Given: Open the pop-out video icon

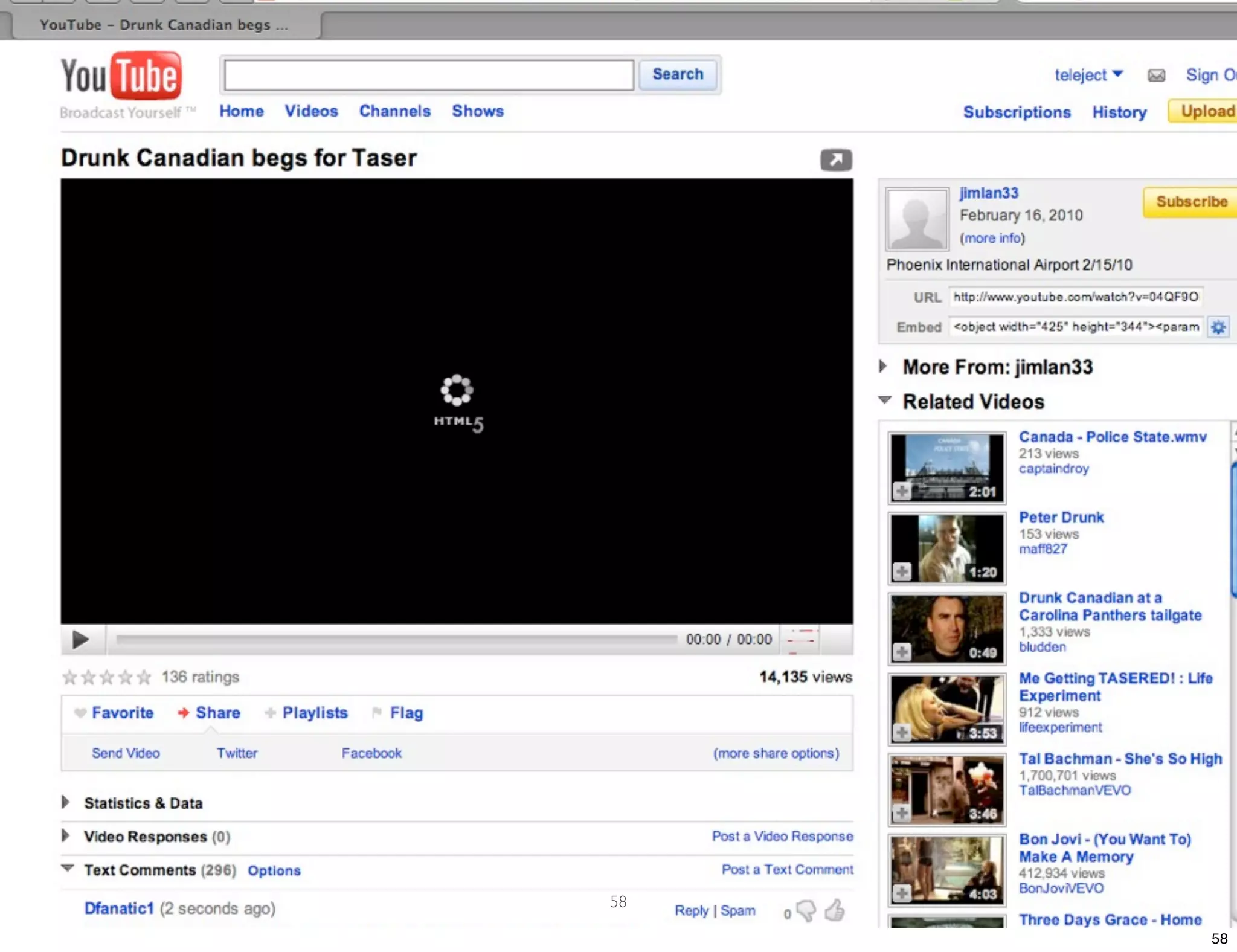Looking at the screenshot, I should [x=836, y=159].
